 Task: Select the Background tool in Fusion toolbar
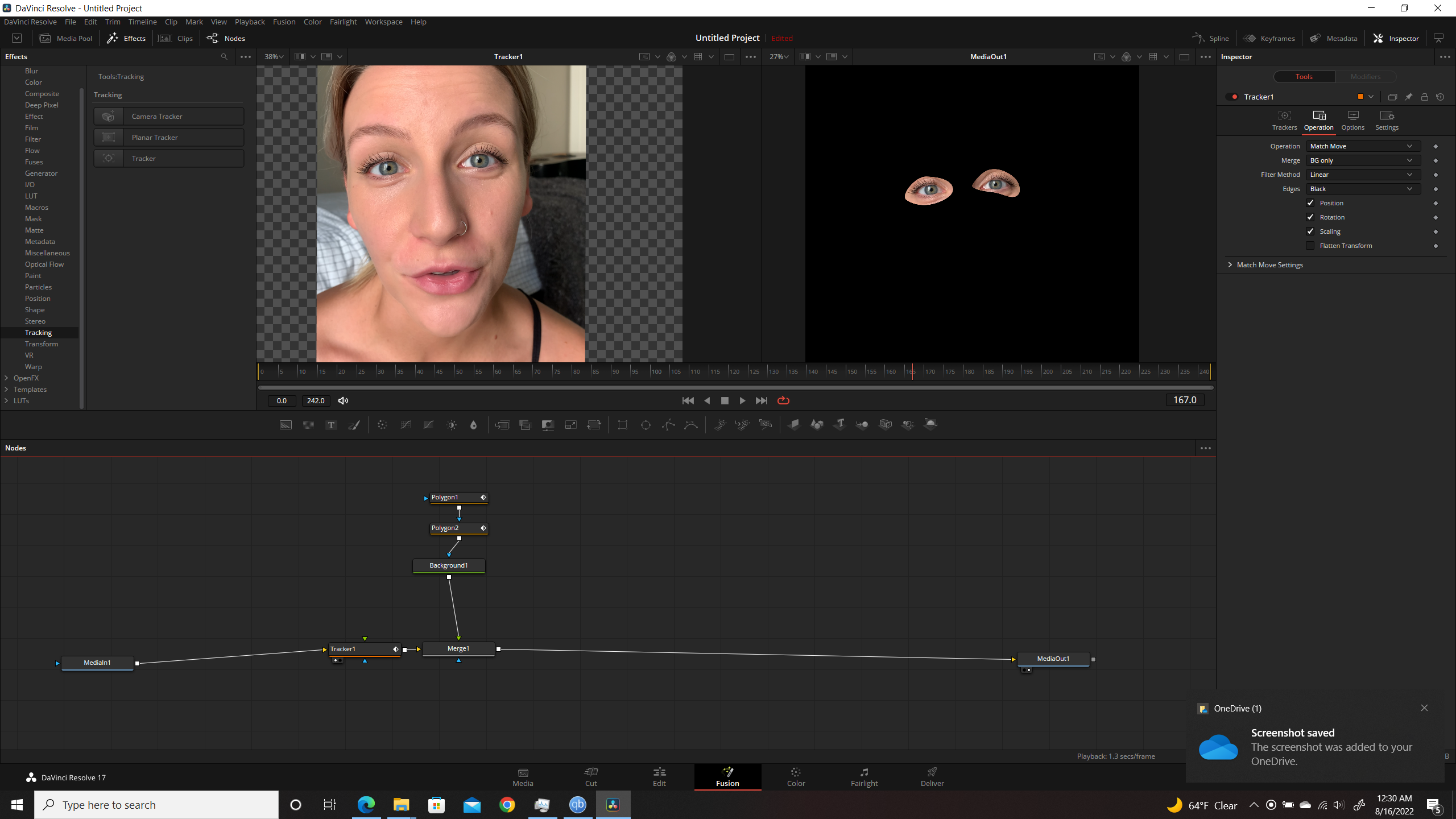(286, 425)
